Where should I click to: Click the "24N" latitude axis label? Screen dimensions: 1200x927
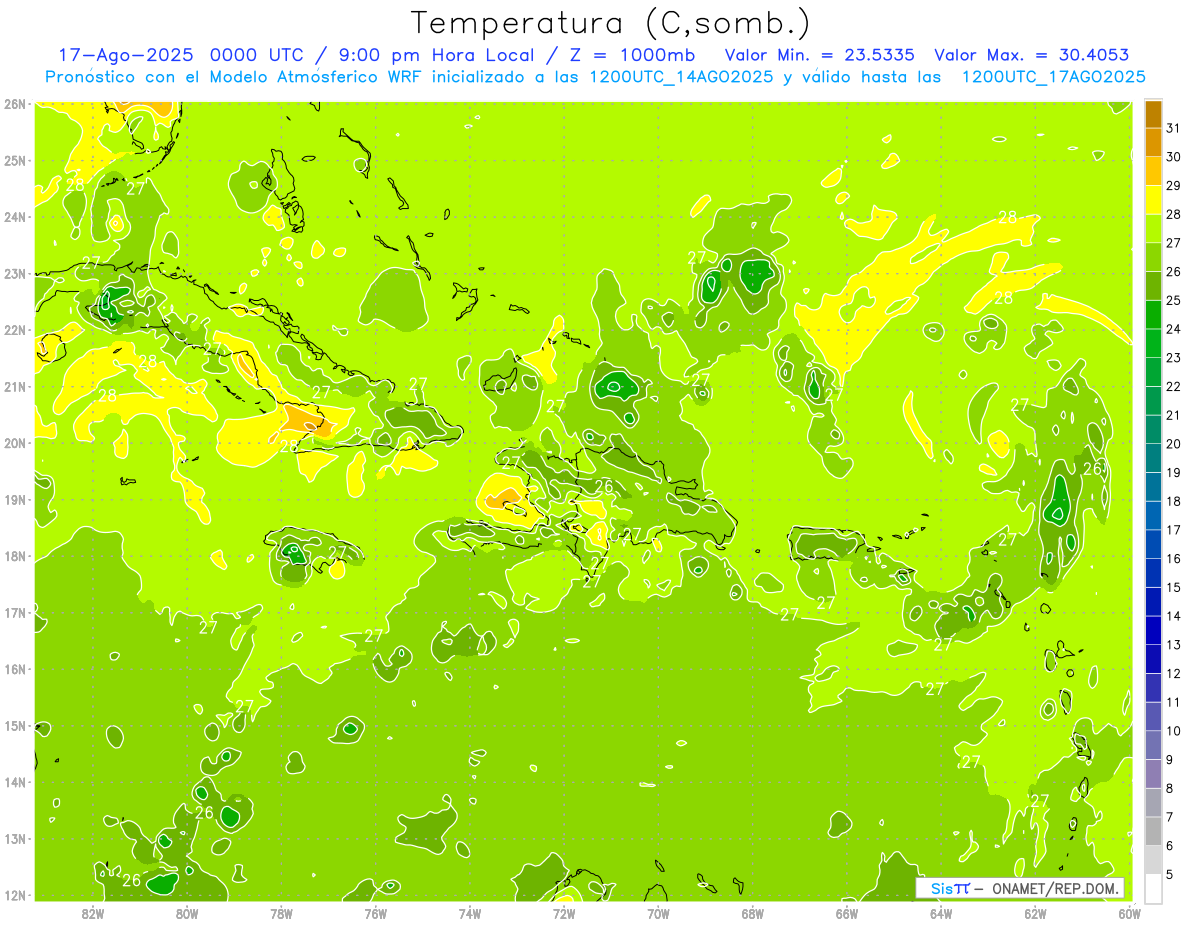(x=15, y=217)
